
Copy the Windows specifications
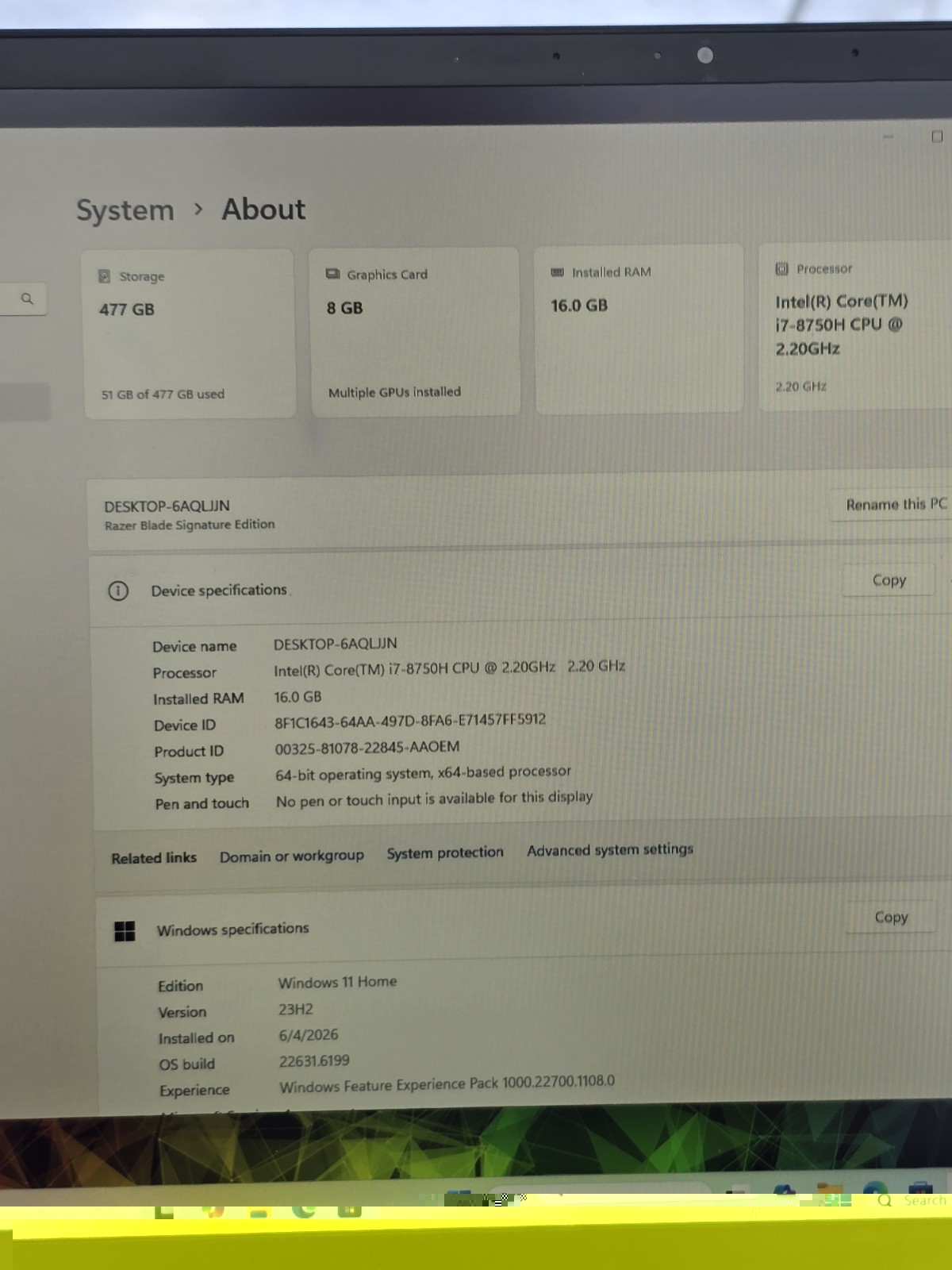(x=891, y=918)
